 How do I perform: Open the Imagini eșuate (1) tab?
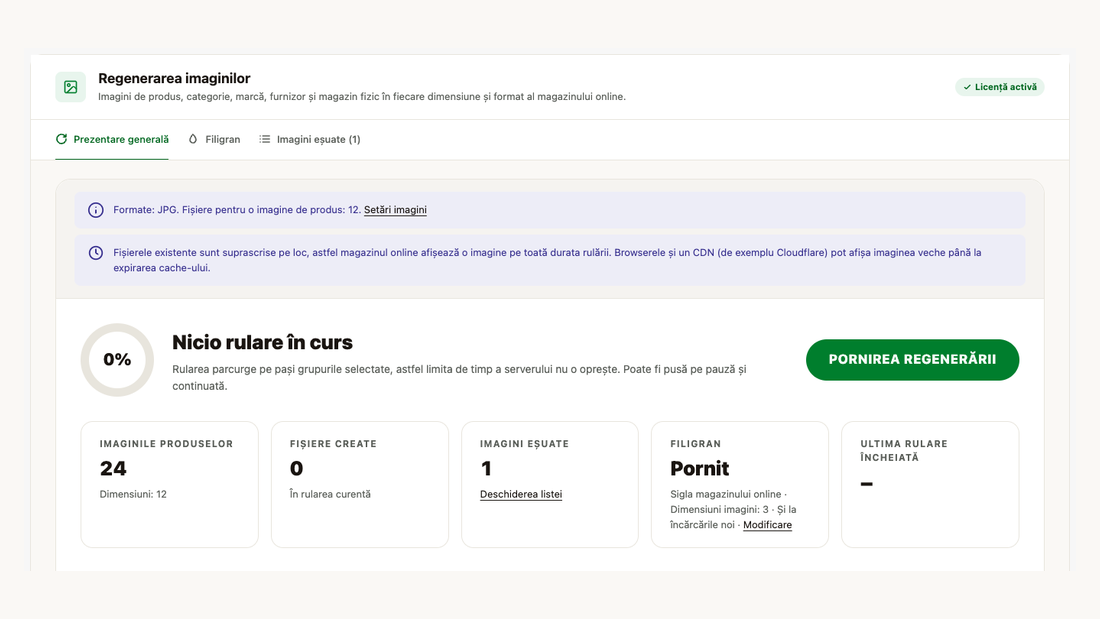point(309,139)
